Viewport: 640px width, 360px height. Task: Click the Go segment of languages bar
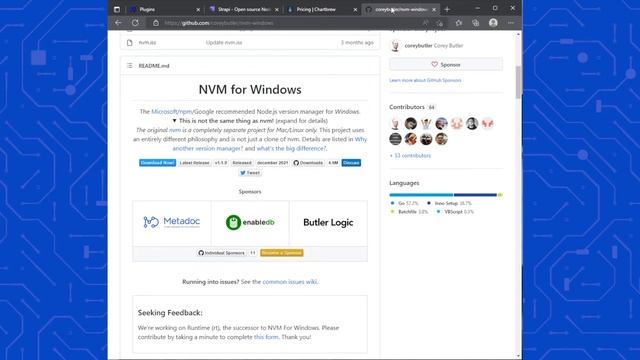(x=421, y=195)
